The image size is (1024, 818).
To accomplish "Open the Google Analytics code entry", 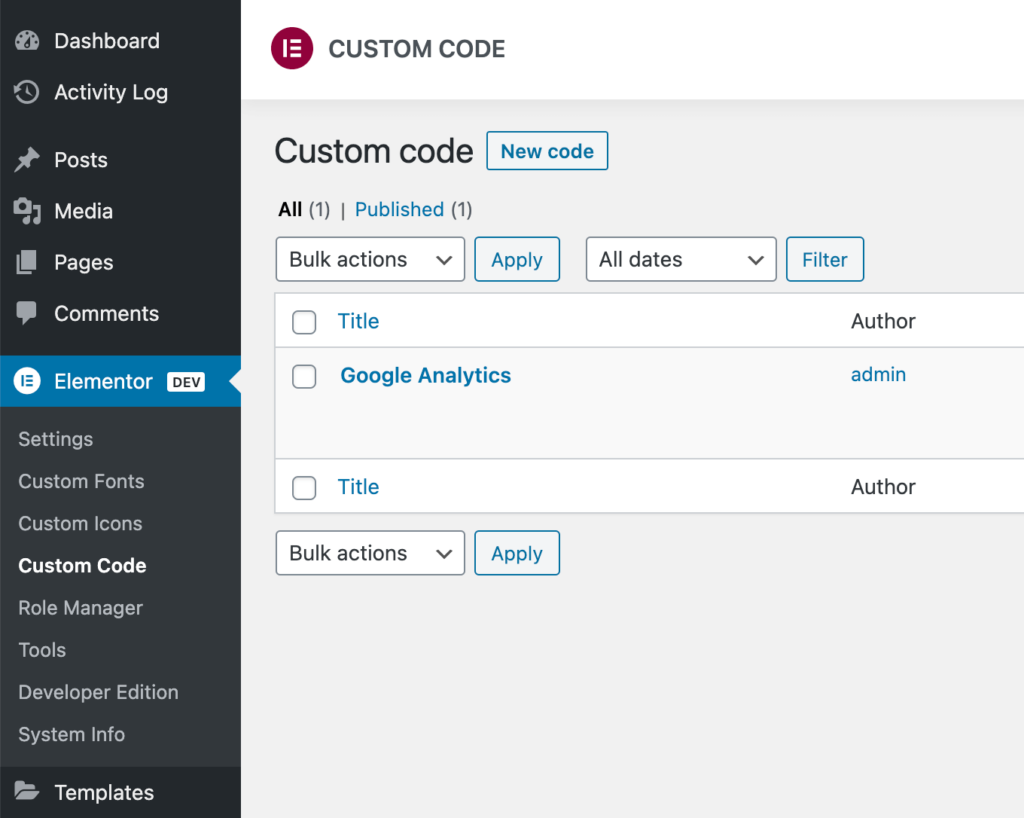I will click(426, 375).
